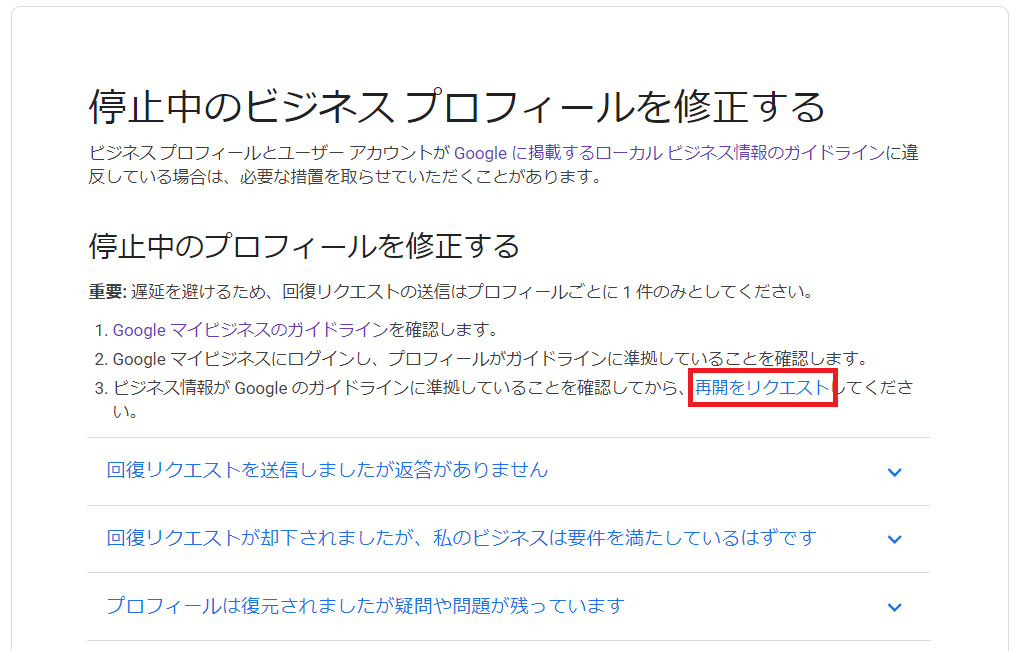This screenshot has height=651, width=1023.
Task: Click the 重要: note text
Action: tap(451, 292)
